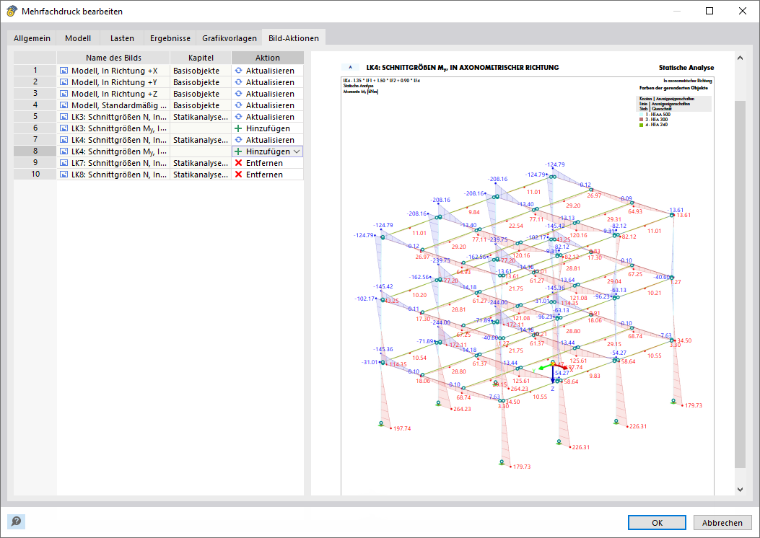The width and height of the screenshot is (760, 538).
Task: Click the vertical scrollbar thumb in preview
Action: 740,284
